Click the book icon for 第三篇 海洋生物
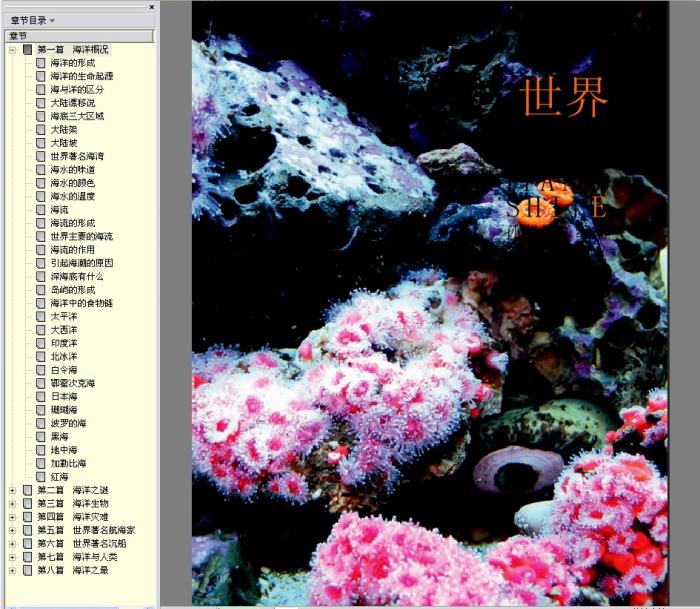The image size is (700, 609). point(27,503)
